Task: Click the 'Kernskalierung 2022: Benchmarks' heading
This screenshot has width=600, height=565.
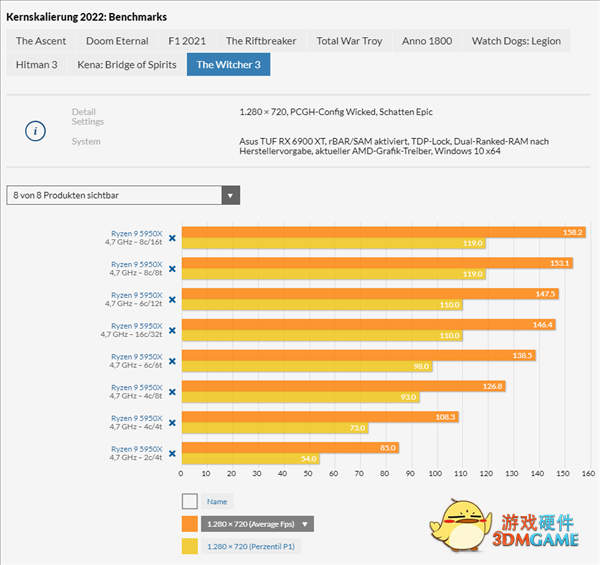Action: tap(86, 17)
